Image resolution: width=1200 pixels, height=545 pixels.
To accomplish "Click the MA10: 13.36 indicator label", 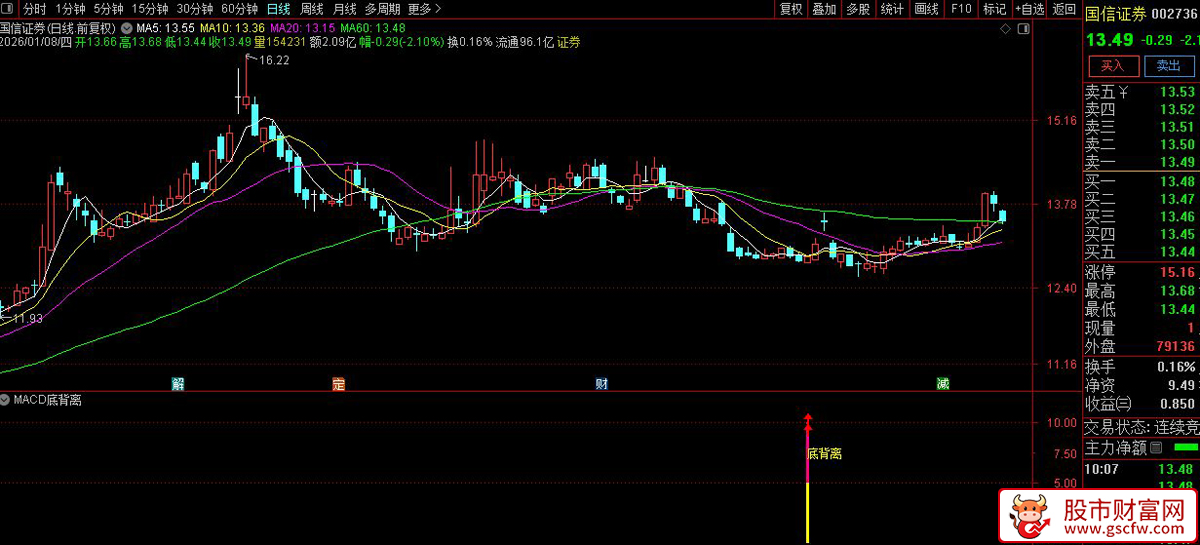I will (x=232, y=27).
